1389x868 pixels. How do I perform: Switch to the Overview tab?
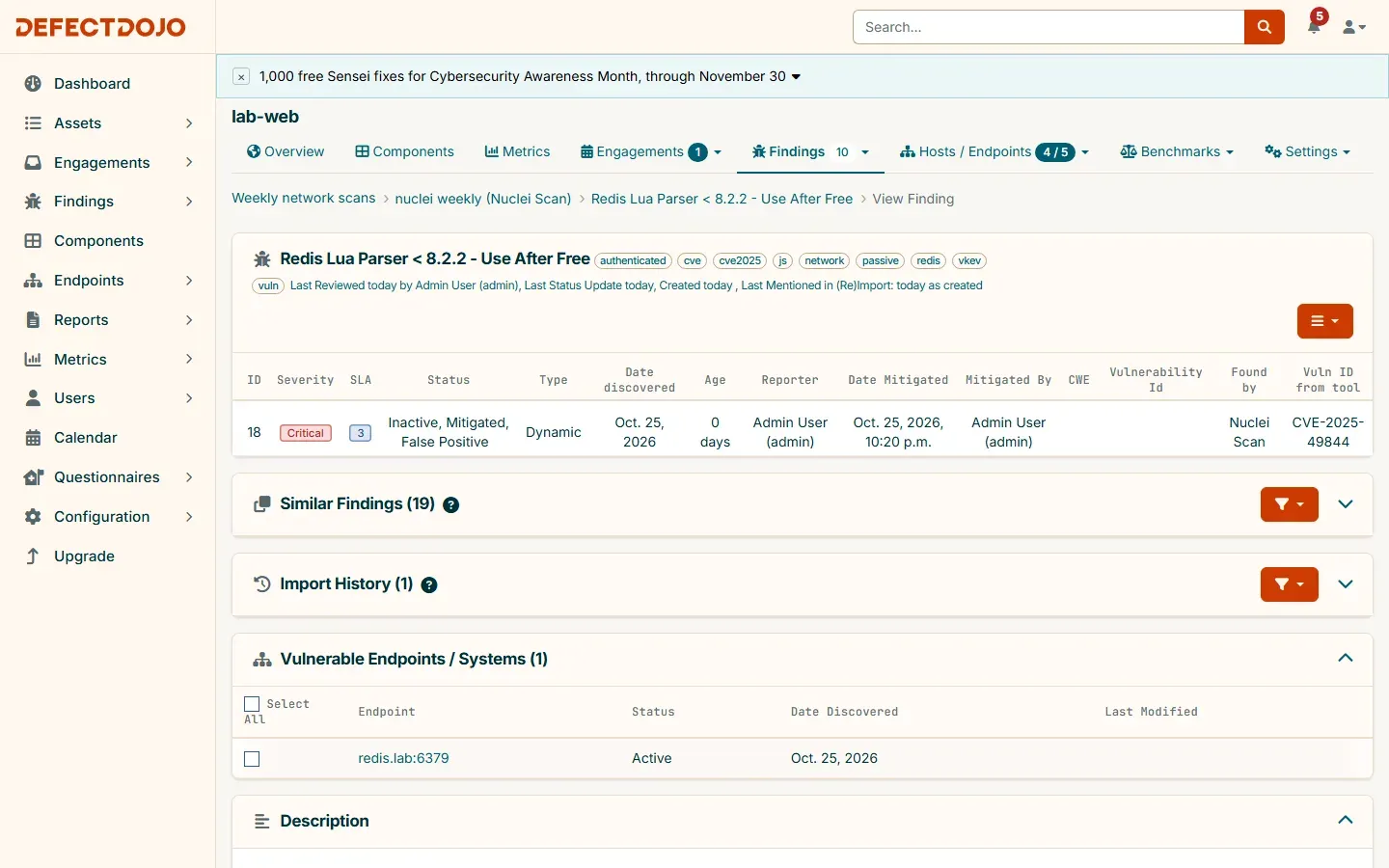[286, 152]
